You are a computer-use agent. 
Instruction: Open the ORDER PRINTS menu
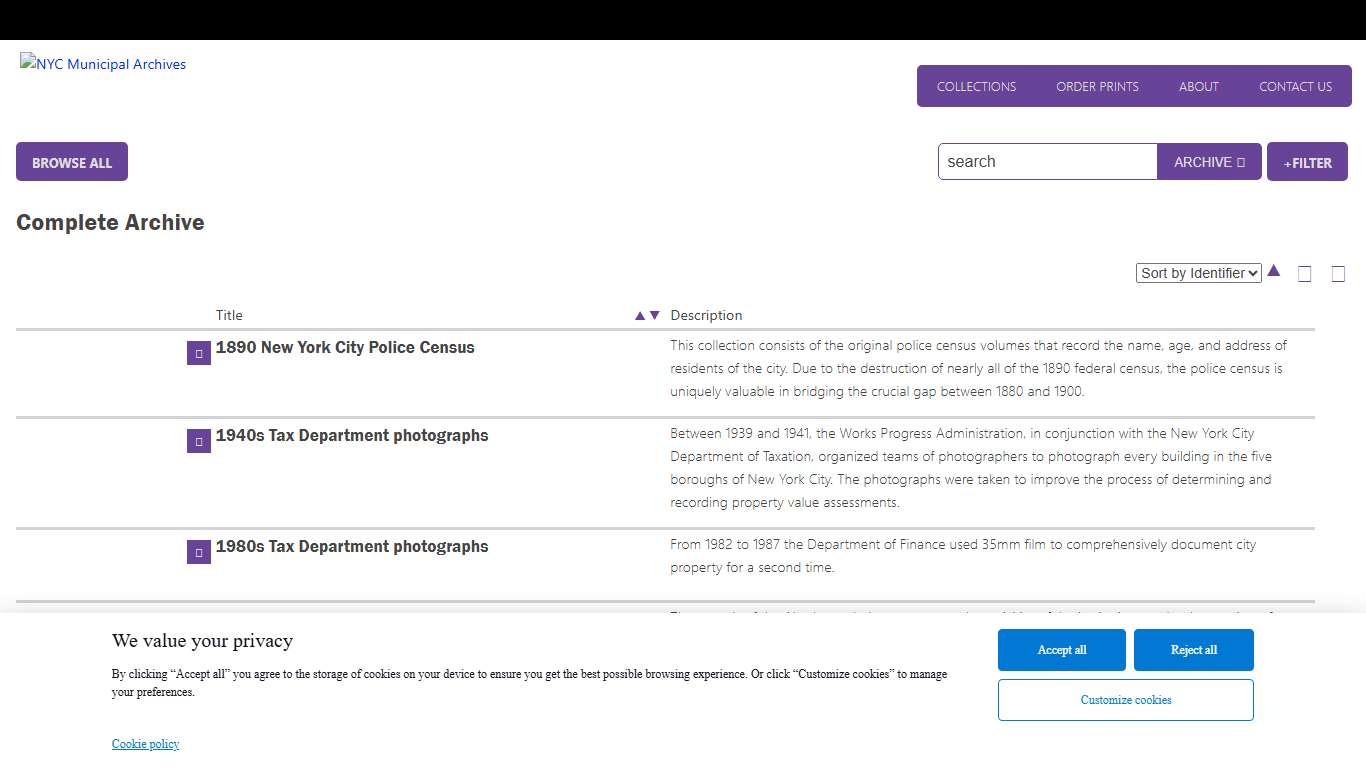pos(1097,87)
